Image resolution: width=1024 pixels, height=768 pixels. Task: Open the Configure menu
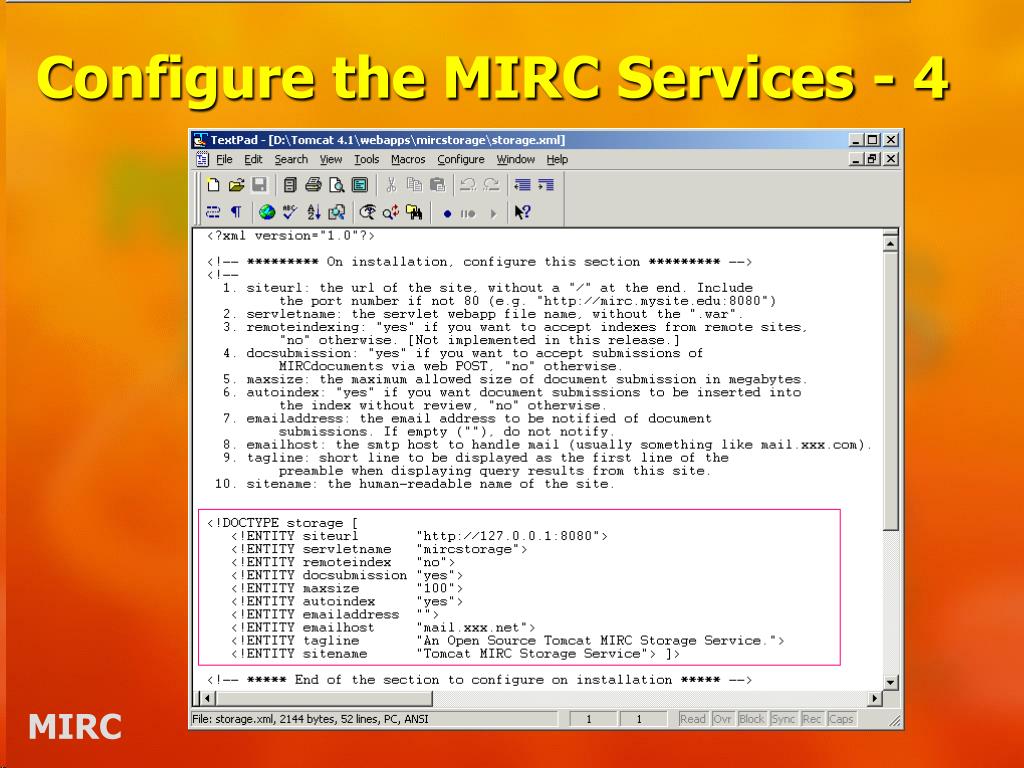click(x=461, y=159)
